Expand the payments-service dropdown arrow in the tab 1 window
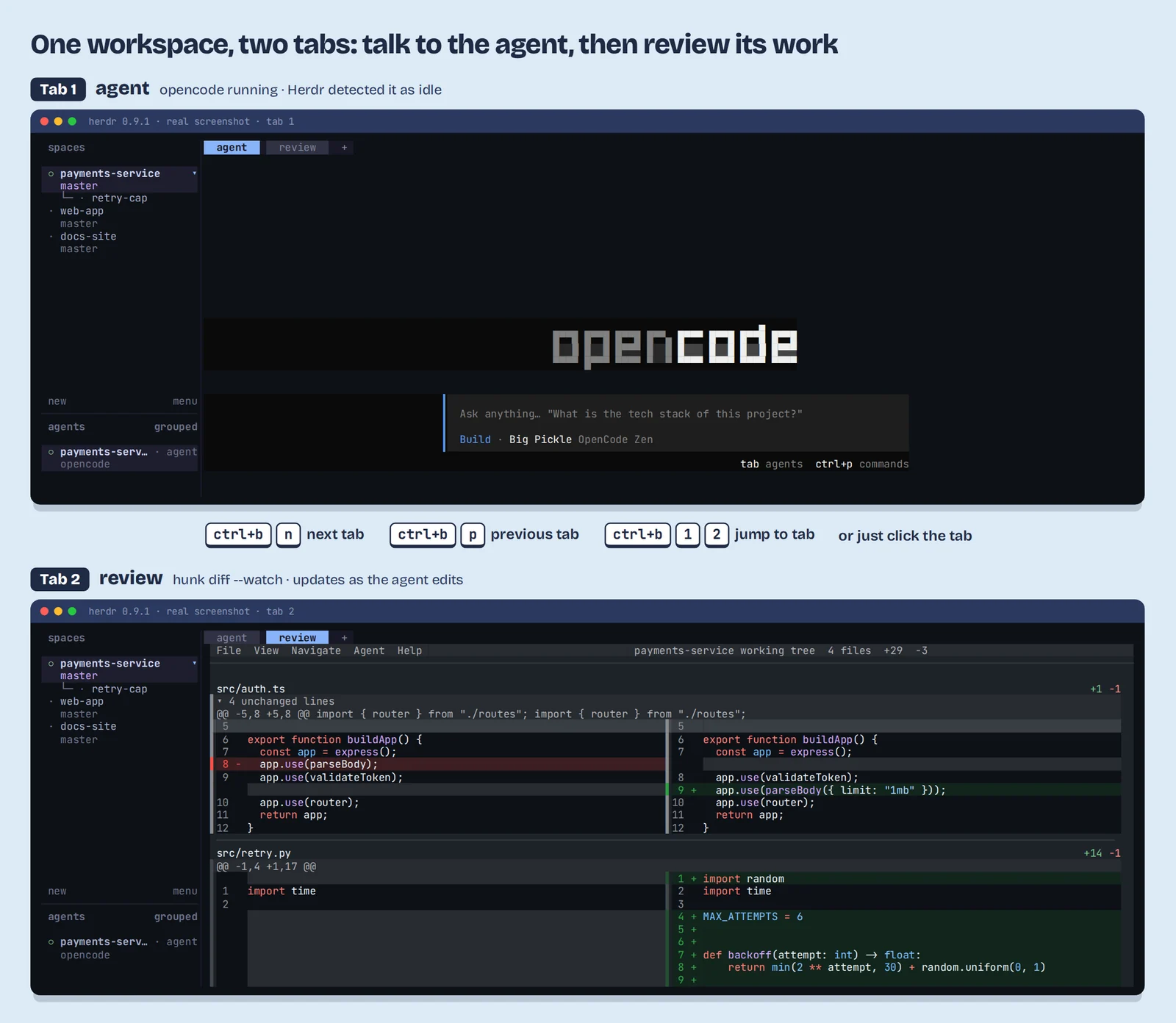 coord(194,173)
